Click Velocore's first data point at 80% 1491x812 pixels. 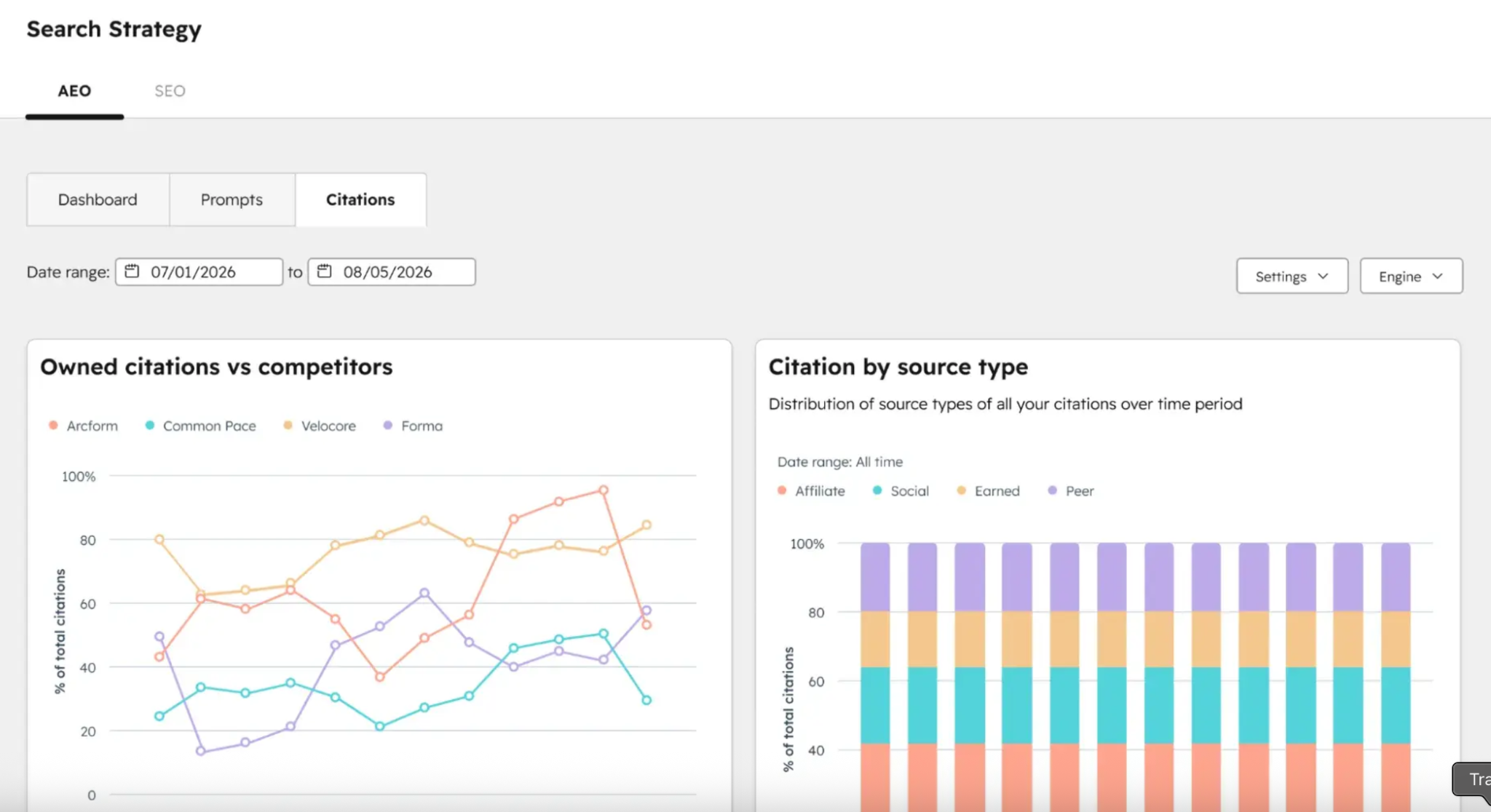pyautogui.click(x=159, y=539)
